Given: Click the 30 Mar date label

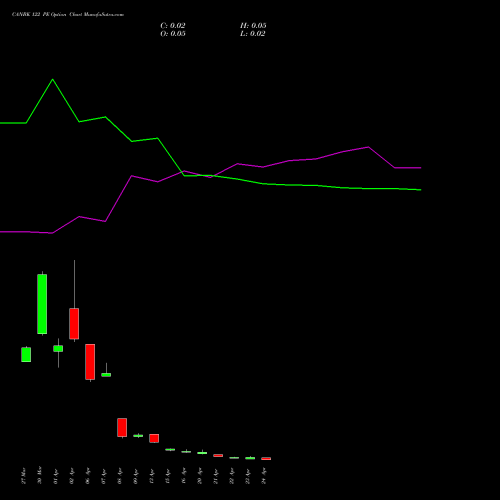Looking at the screenshot, I should [40, 476].
